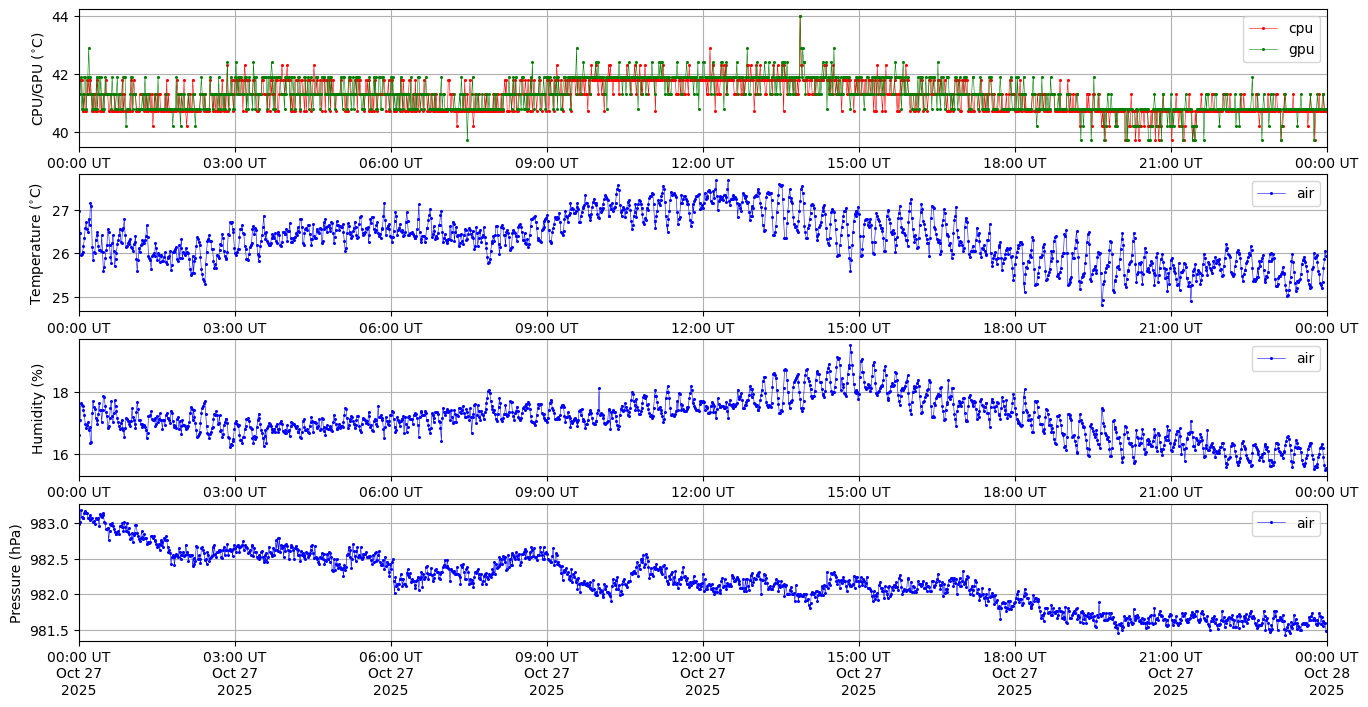
Task: Click the air legend in Humidity plot
Action: pos(1286,358)
